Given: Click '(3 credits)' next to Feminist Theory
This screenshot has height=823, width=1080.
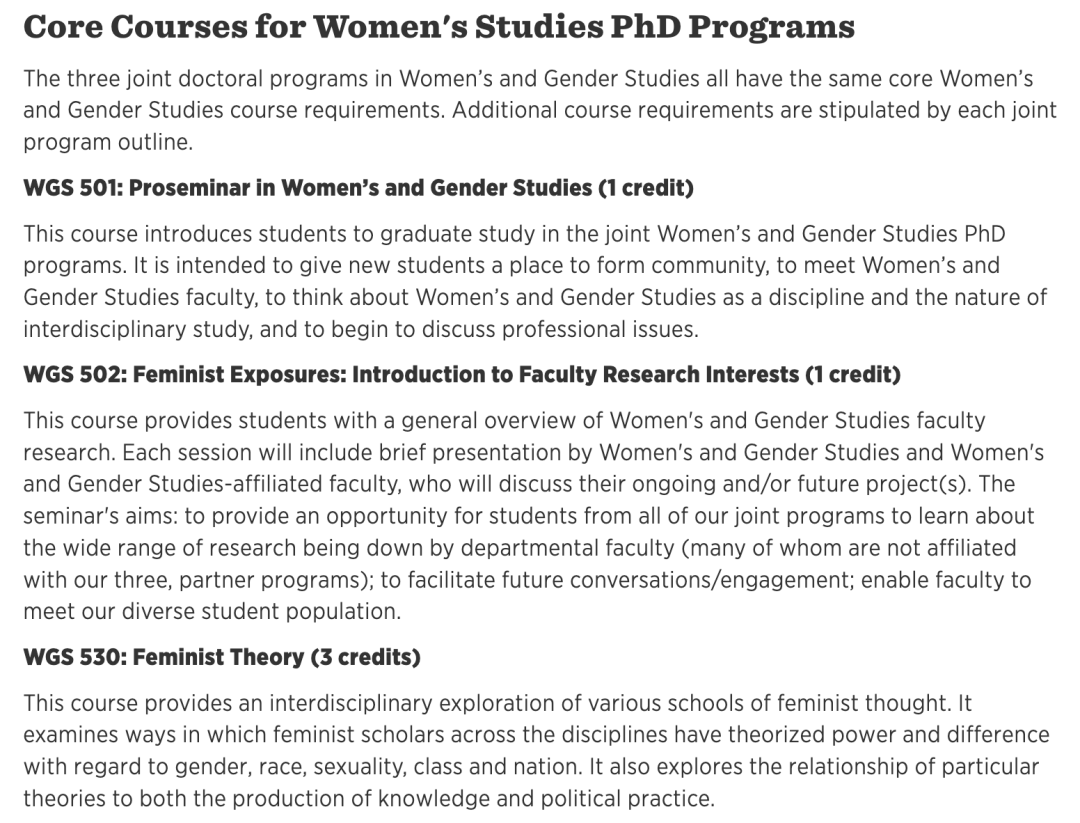Looking at the screenshot, I should 365,658.
